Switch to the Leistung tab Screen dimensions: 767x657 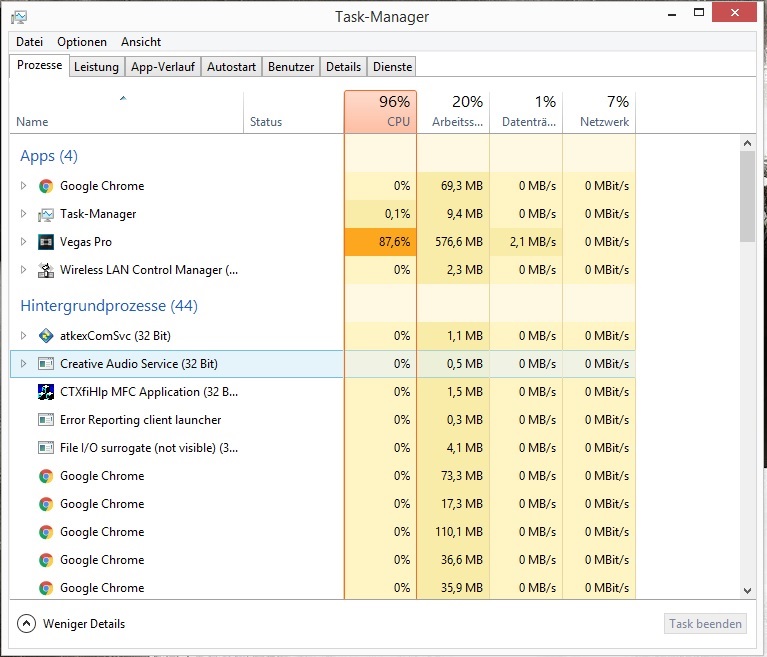96,67
